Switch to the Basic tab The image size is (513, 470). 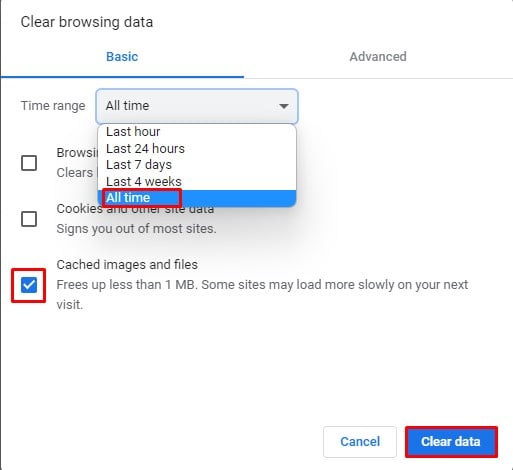coord(122,57)
